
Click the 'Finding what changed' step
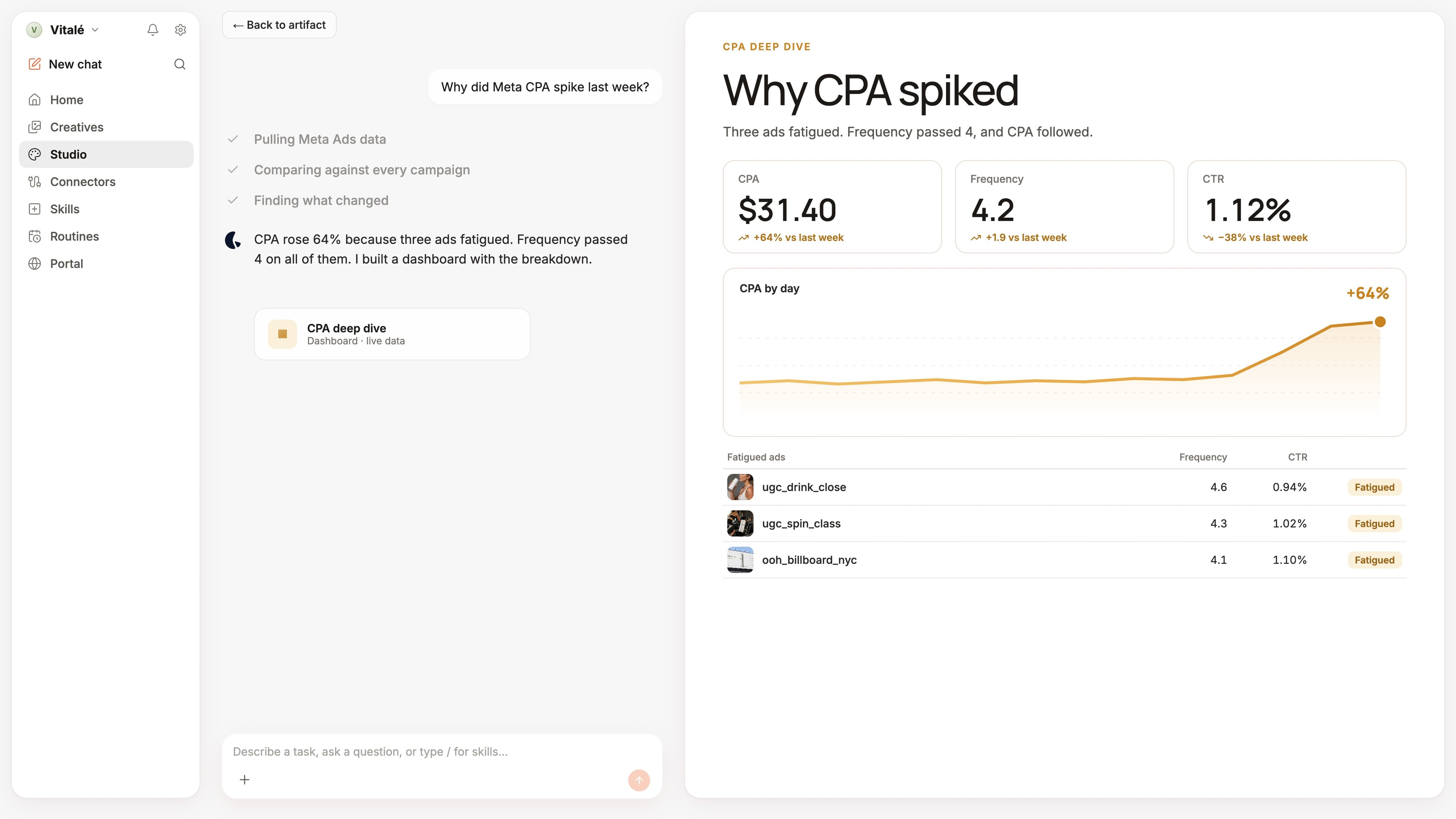click(321, 201)
